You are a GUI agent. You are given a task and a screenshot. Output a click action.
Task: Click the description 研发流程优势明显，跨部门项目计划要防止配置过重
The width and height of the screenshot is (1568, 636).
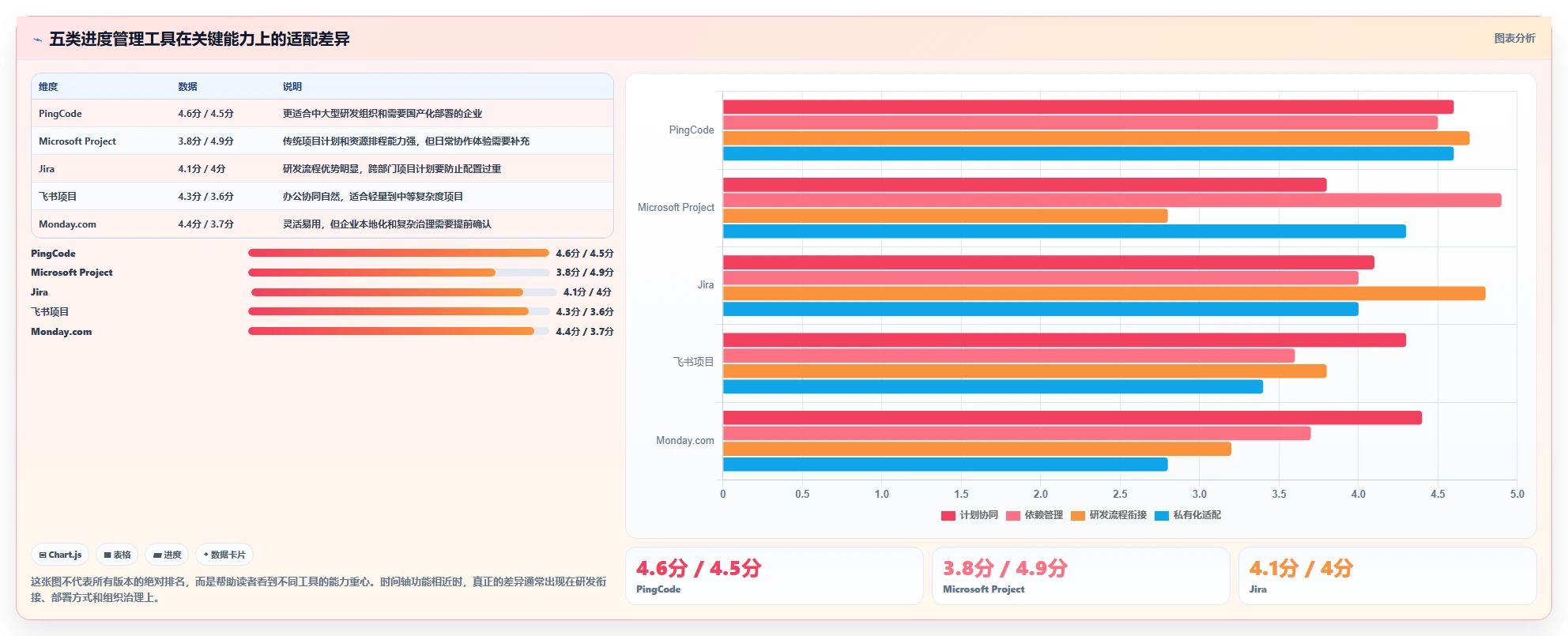point(392,168)
